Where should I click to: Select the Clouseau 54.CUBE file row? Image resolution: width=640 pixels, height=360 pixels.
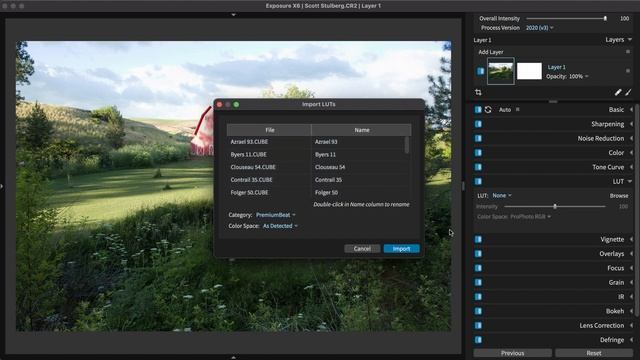coord(269,167)
